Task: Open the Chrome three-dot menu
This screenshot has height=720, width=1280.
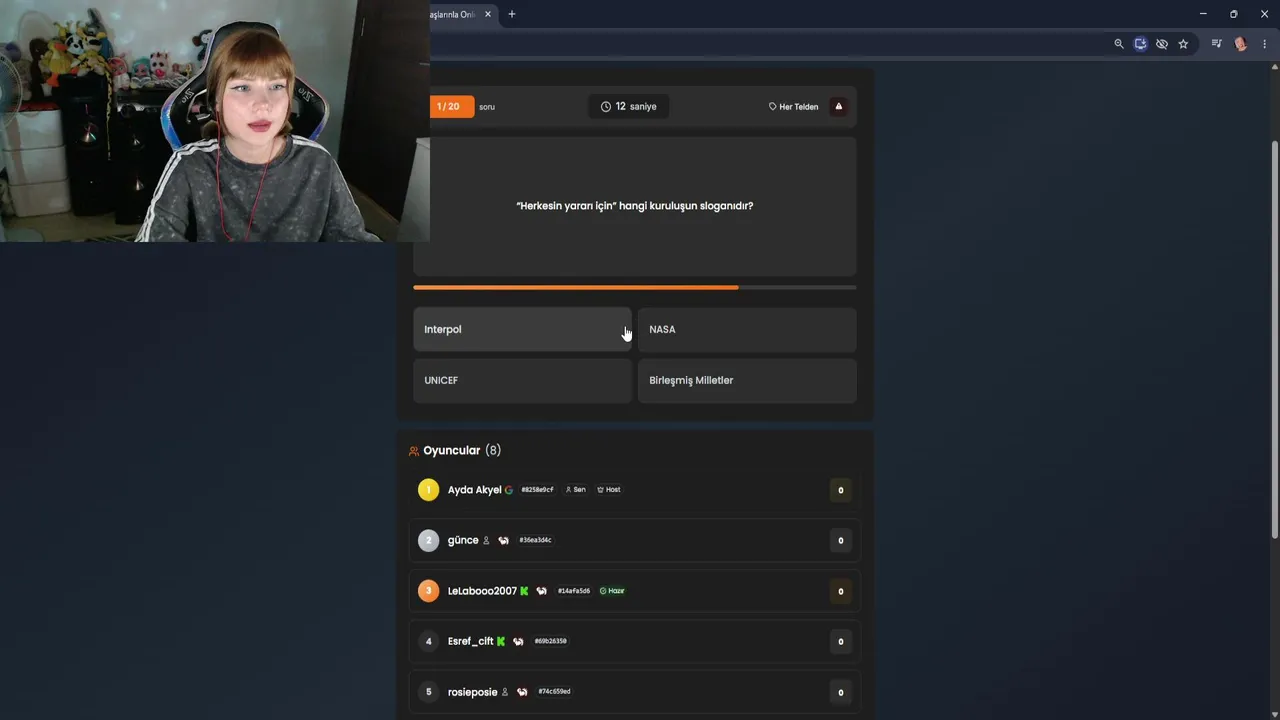Action: [1265, 44]
